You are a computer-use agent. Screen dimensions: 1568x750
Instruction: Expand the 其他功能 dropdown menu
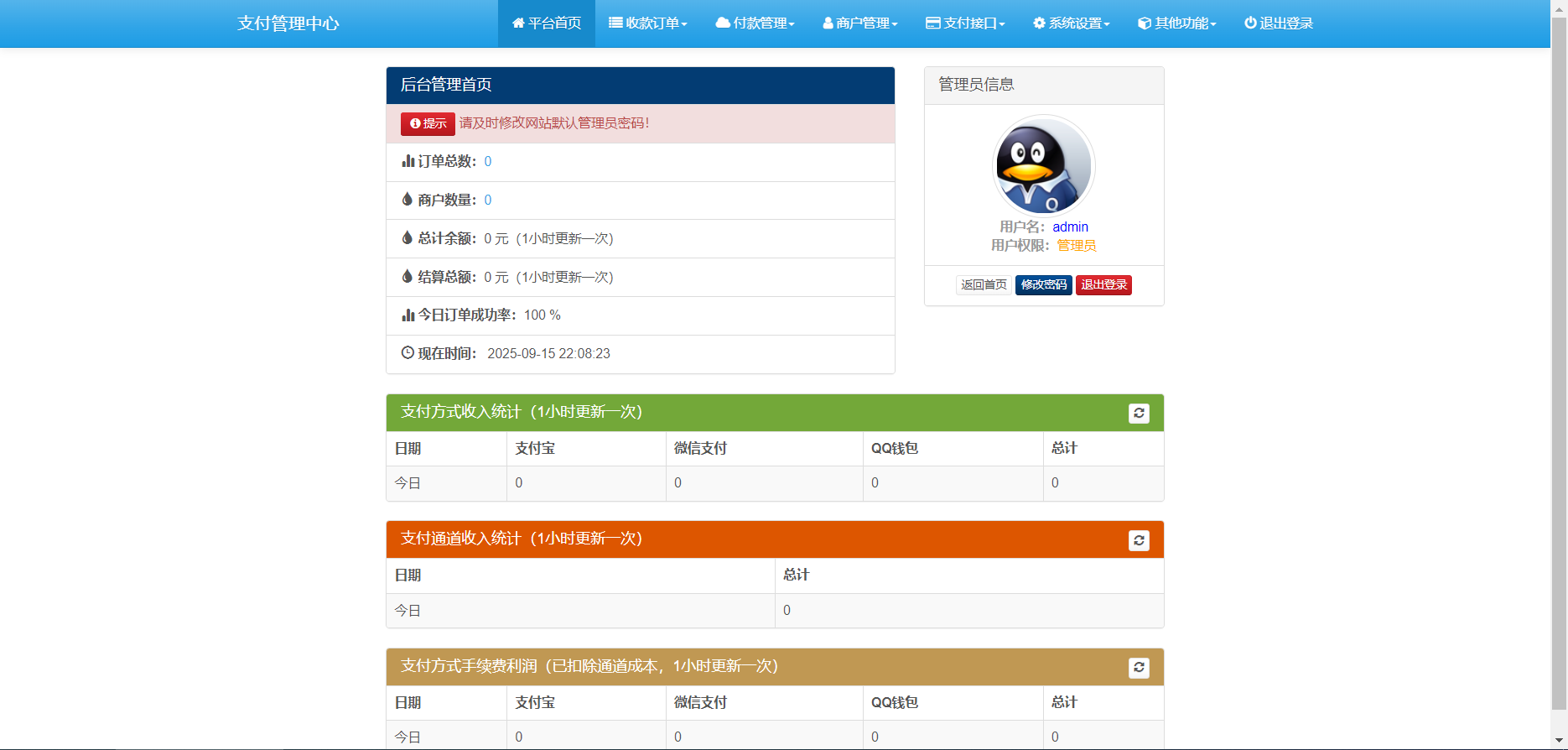point(1177,23)
